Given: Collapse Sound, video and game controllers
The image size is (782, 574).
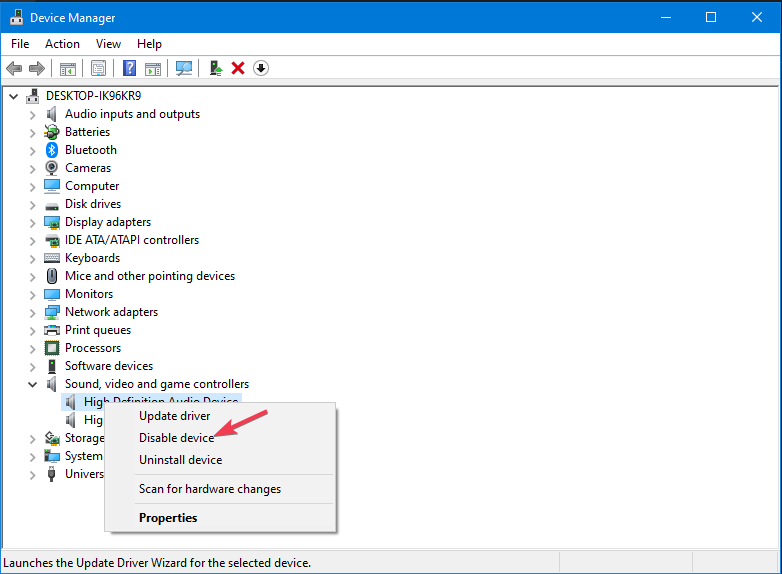Looking at the screenshot, I should (x=32, y=384).
